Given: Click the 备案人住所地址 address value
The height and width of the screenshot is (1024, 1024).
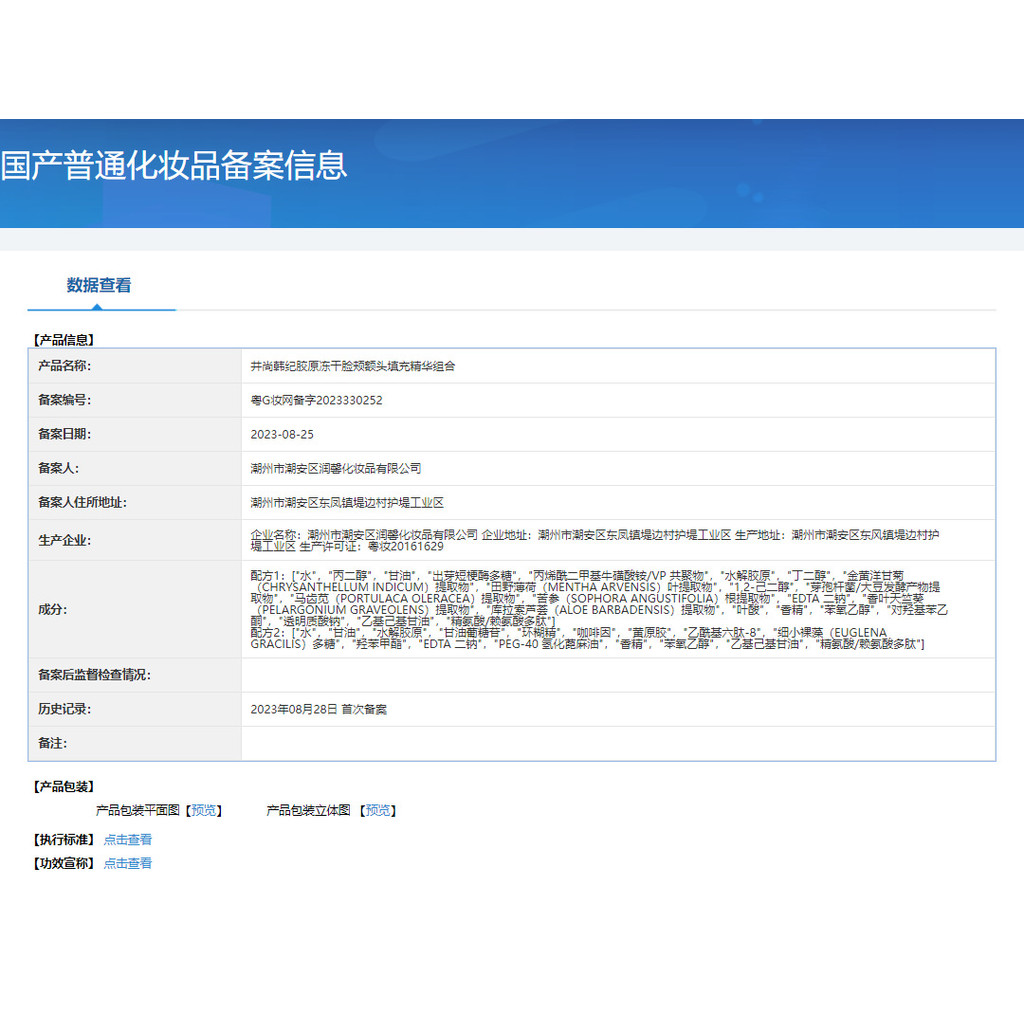Looking at the screenshot, I should pos(346,503).
